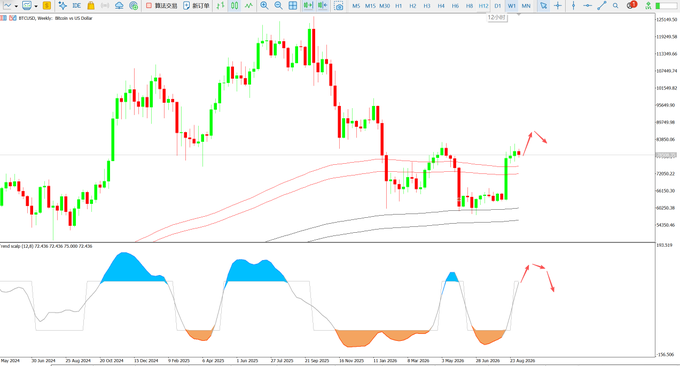Open the line chart type icon
This screenshot has height=366, width=680.
[x=7, y=6]
